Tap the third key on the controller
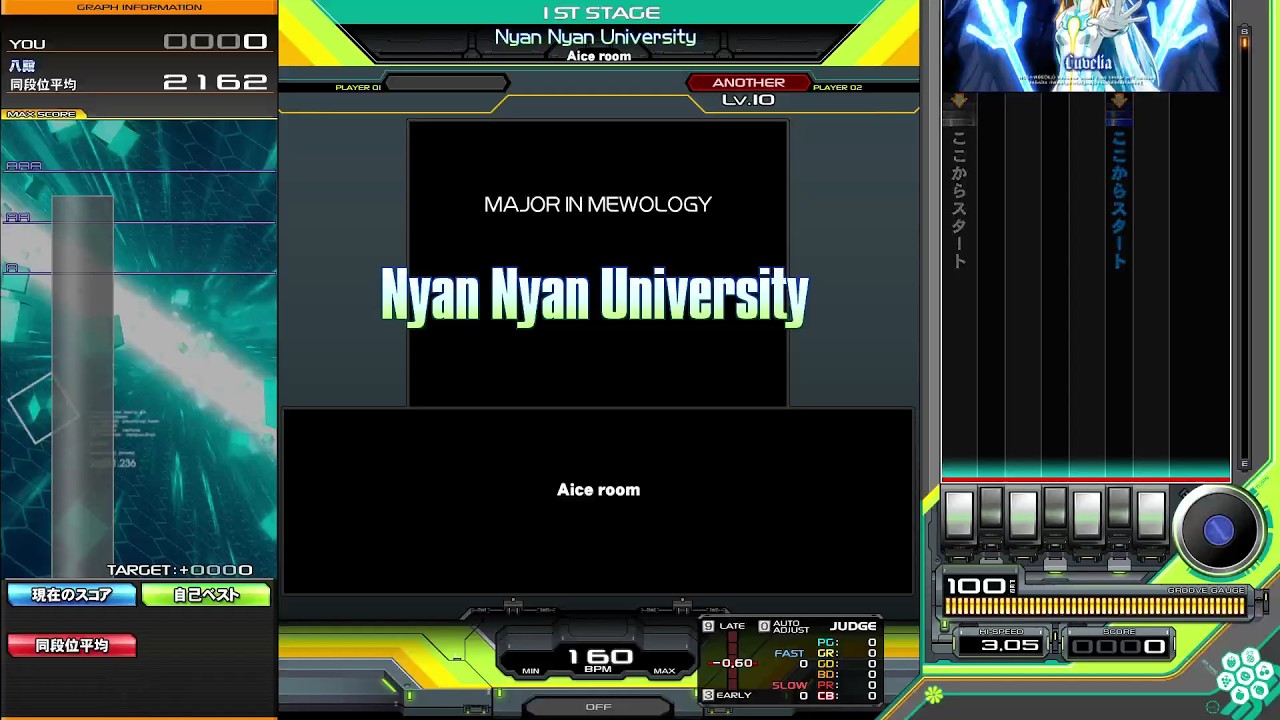The image size is (1280, 720). coord(1023,513)
